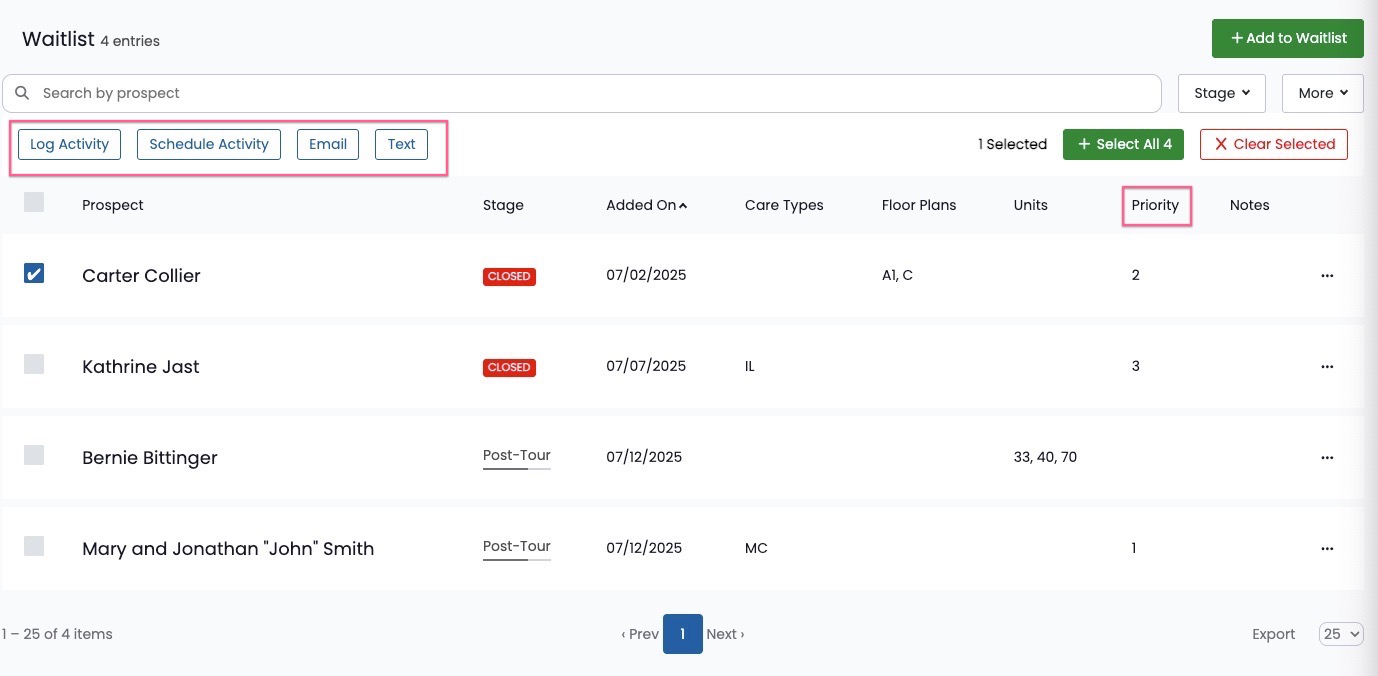The height and width of the screenshot is (676, 1378).
Task: Open the More filters dropdown
Action: 1323,93
